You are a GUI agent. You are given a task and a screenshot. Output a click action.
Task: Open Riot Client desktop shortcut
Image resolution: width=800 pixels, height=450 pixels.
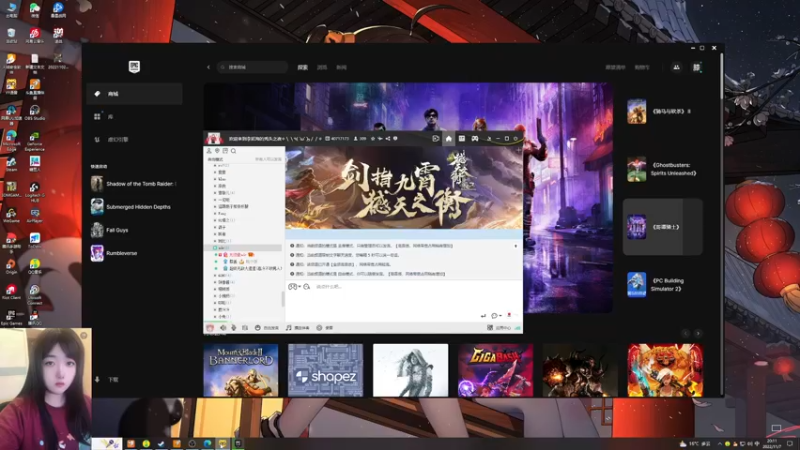coord(11,291)
